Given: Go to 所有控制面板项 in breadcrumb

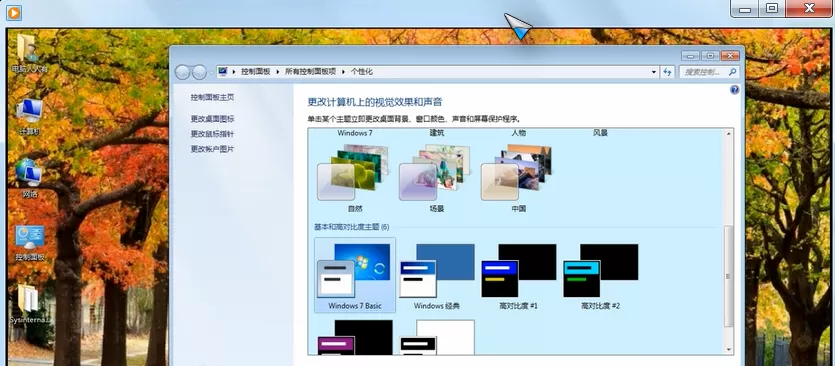Looking at the screenshot, I should point(310,72).
